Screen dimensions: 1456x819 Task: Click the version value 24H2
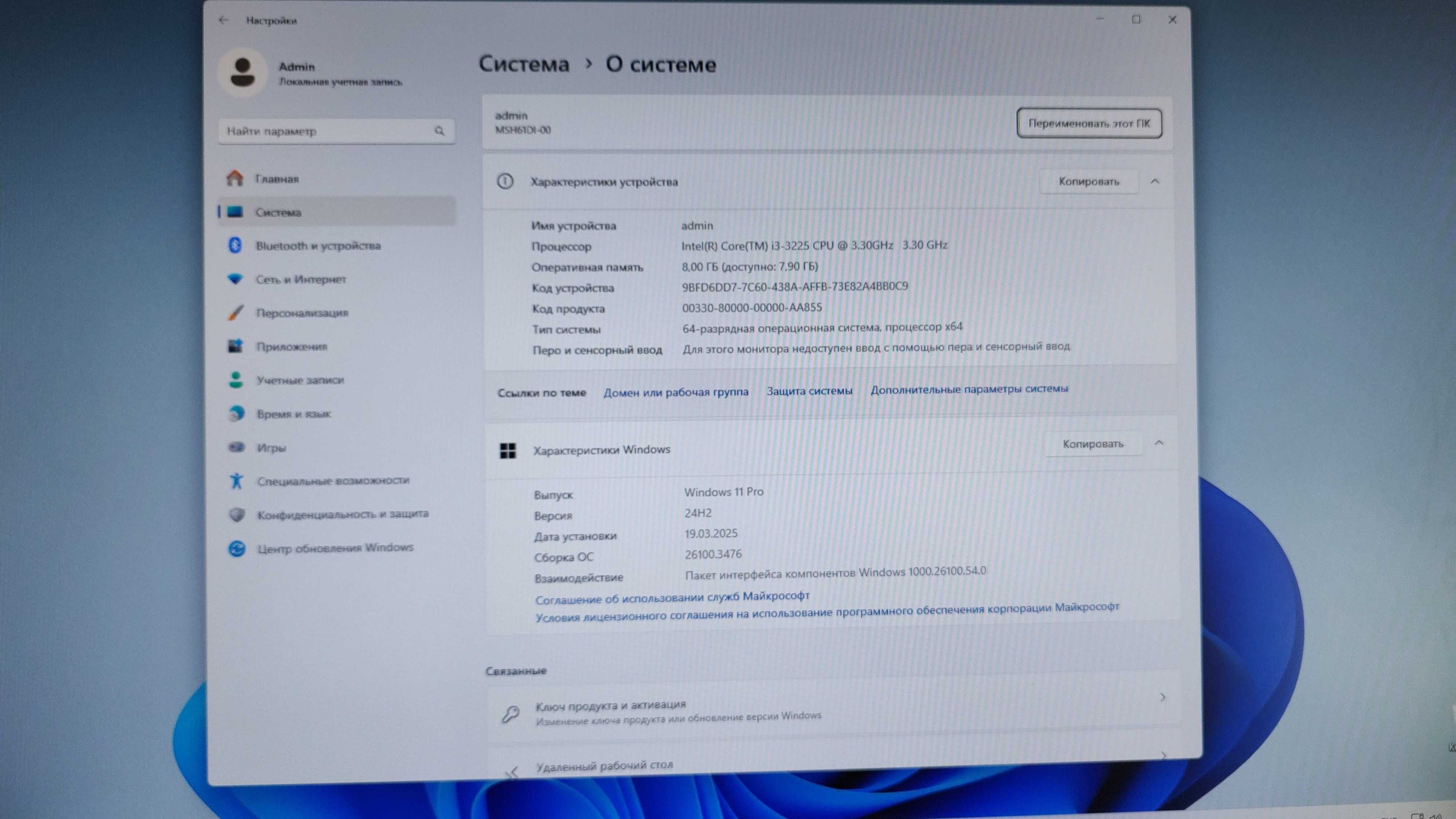(x=698, y=513)
